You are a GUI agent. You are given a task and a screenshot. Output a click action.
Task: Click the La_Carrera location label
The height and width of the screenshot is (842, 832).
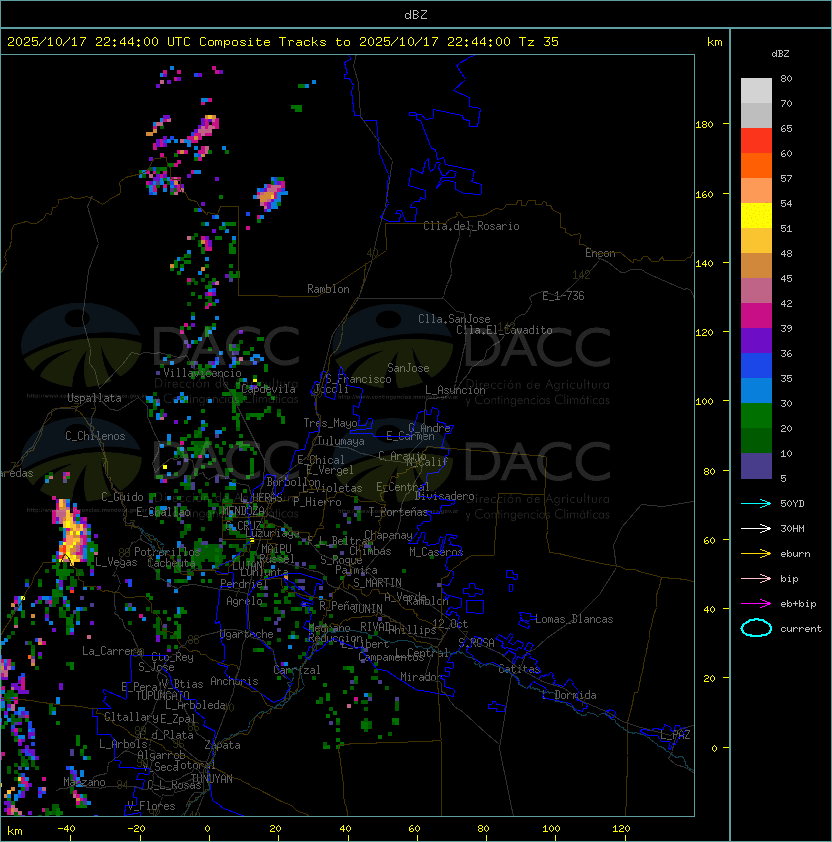[112, 651]
